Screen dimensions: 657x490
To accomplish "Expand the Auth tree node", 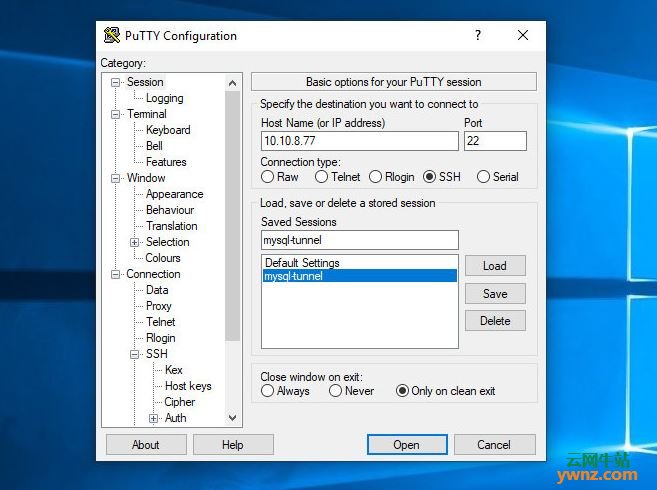I will (x=153, y=418).
